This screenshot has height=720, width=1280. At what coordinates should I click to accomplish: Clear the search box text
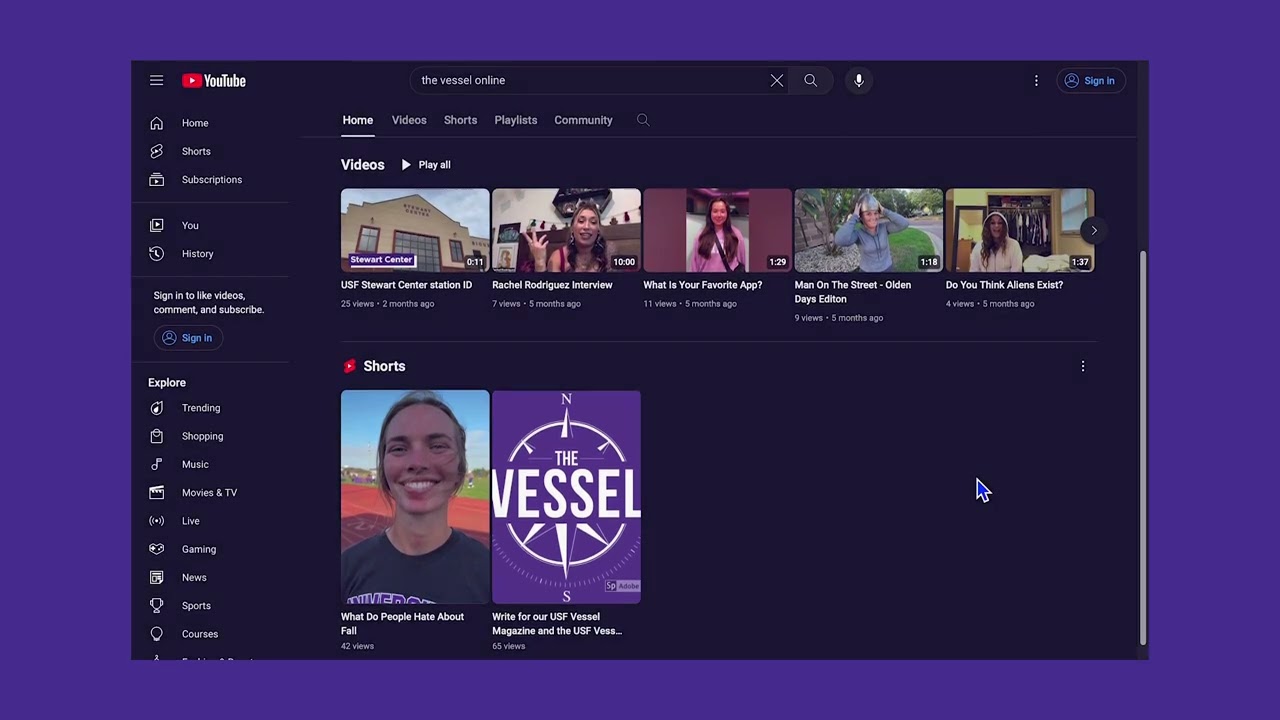pyautogui.click(x=777, y=80)
